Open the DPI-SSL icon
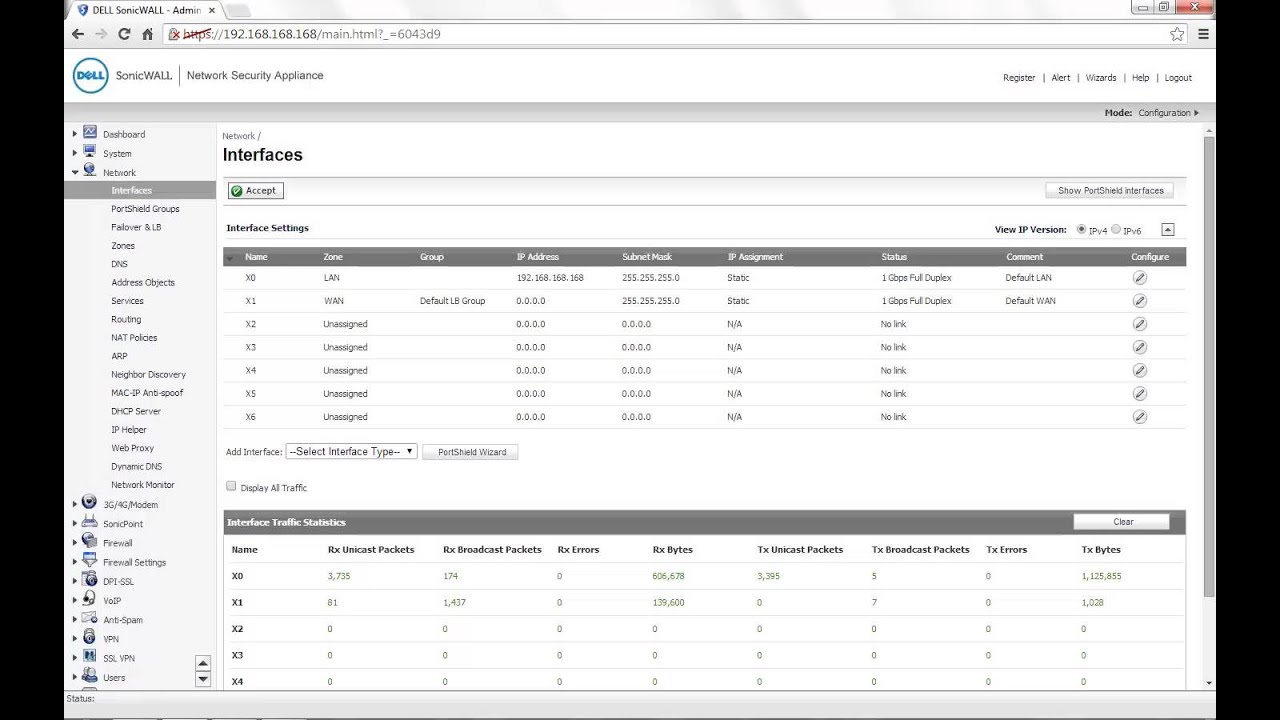The image size is (1280, 720). pyautogui.click(x=90, y=580)
